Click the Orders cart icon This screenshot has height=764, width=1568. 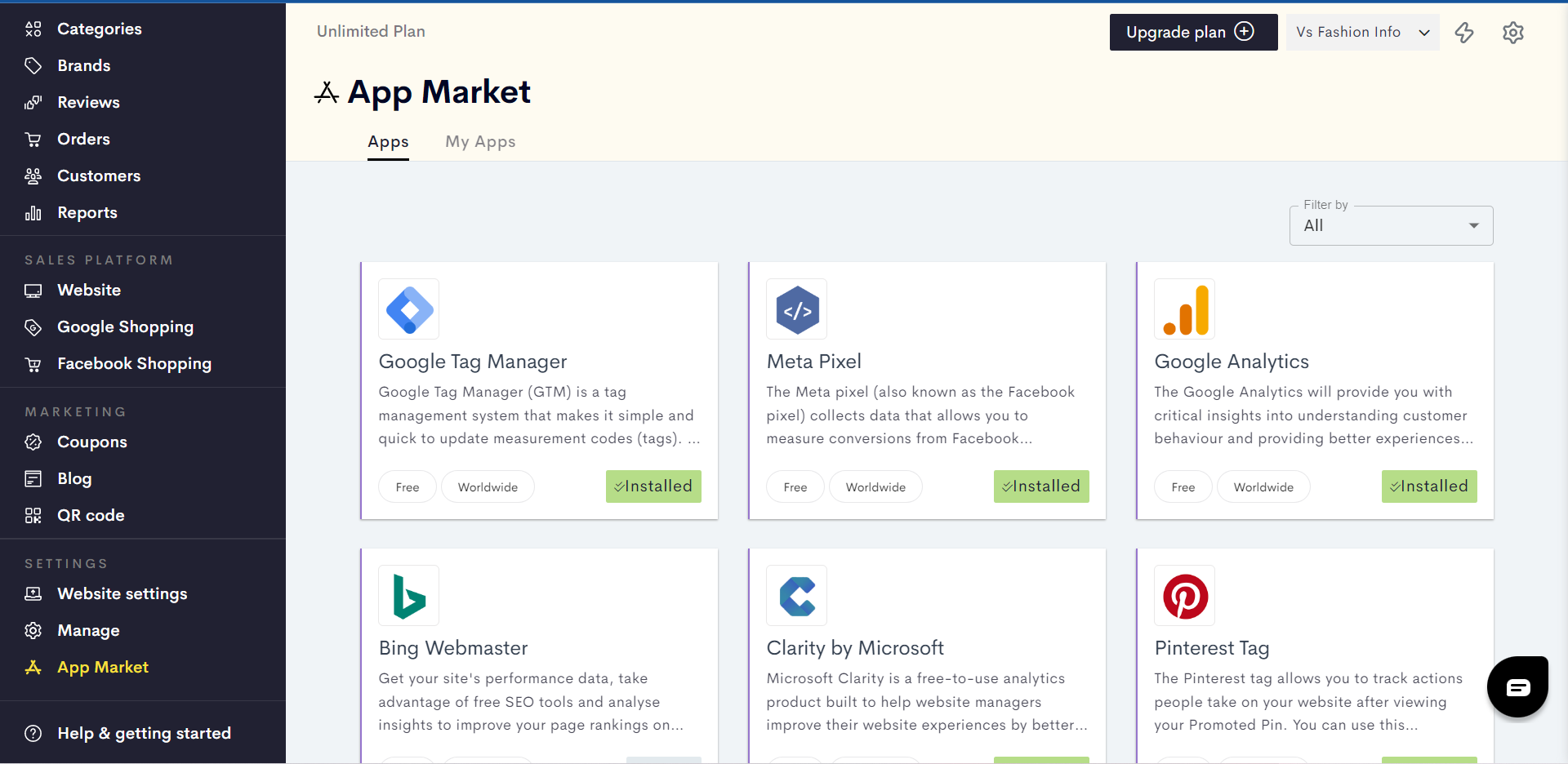click(x=33, y=139)
